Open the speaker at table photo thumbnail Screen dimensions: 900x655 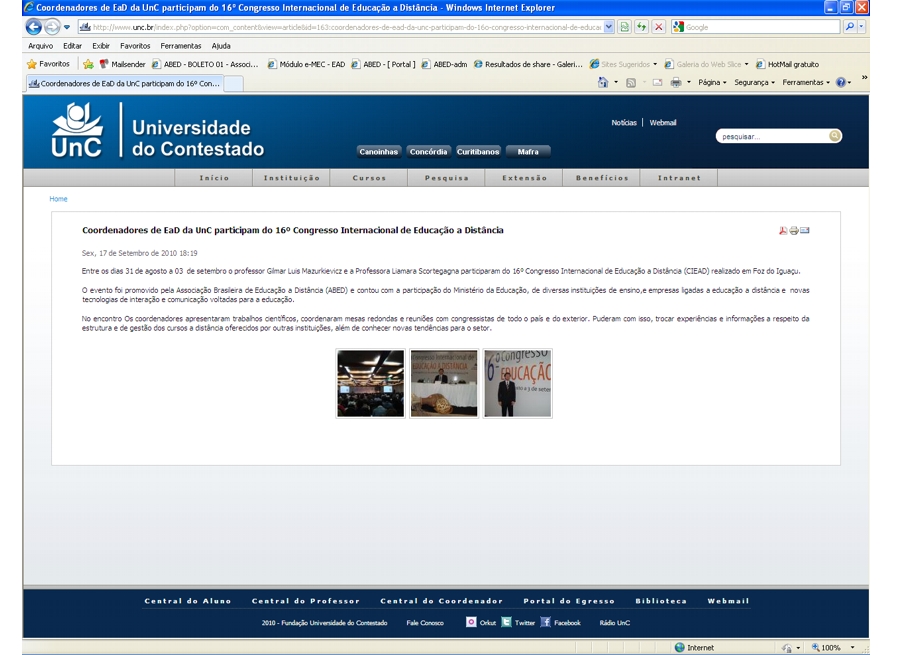(x=444, y=383)
